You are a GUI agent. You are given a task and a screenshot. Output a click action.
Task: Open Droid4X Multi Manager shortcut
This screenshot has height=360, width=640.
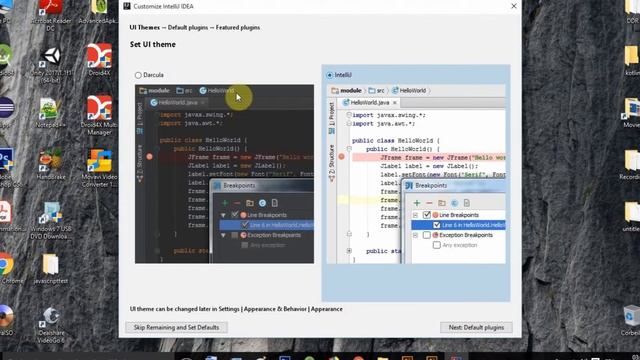coord(99,115)
